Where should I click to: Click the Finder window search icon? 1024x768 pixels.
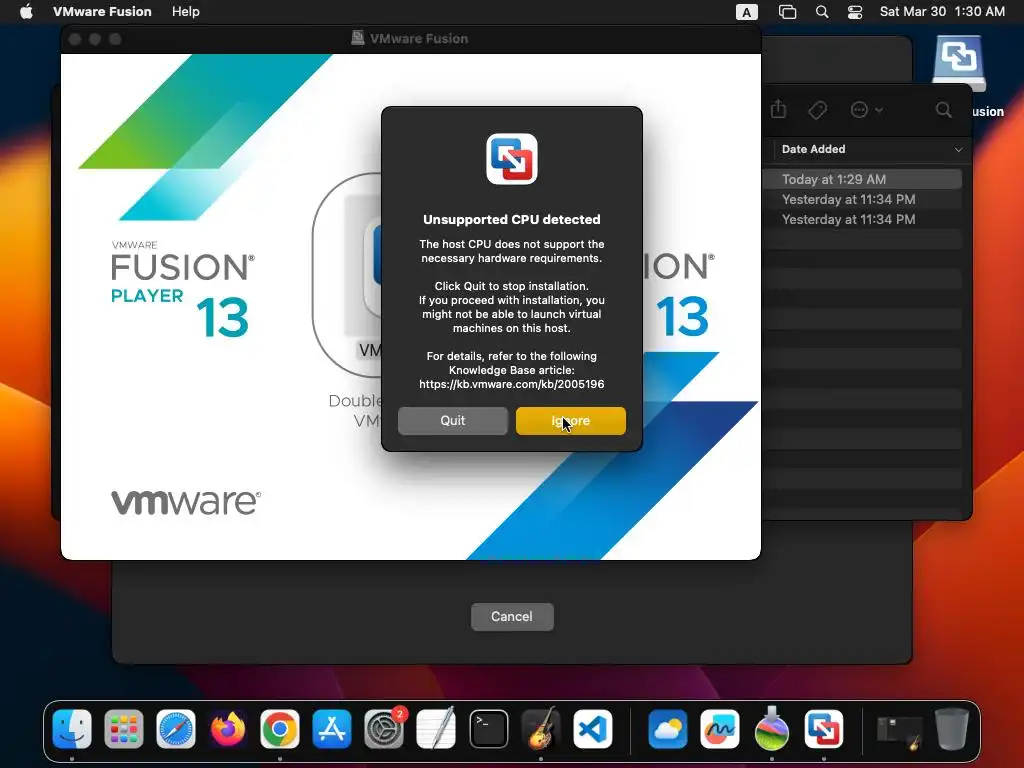coord(943,110)
